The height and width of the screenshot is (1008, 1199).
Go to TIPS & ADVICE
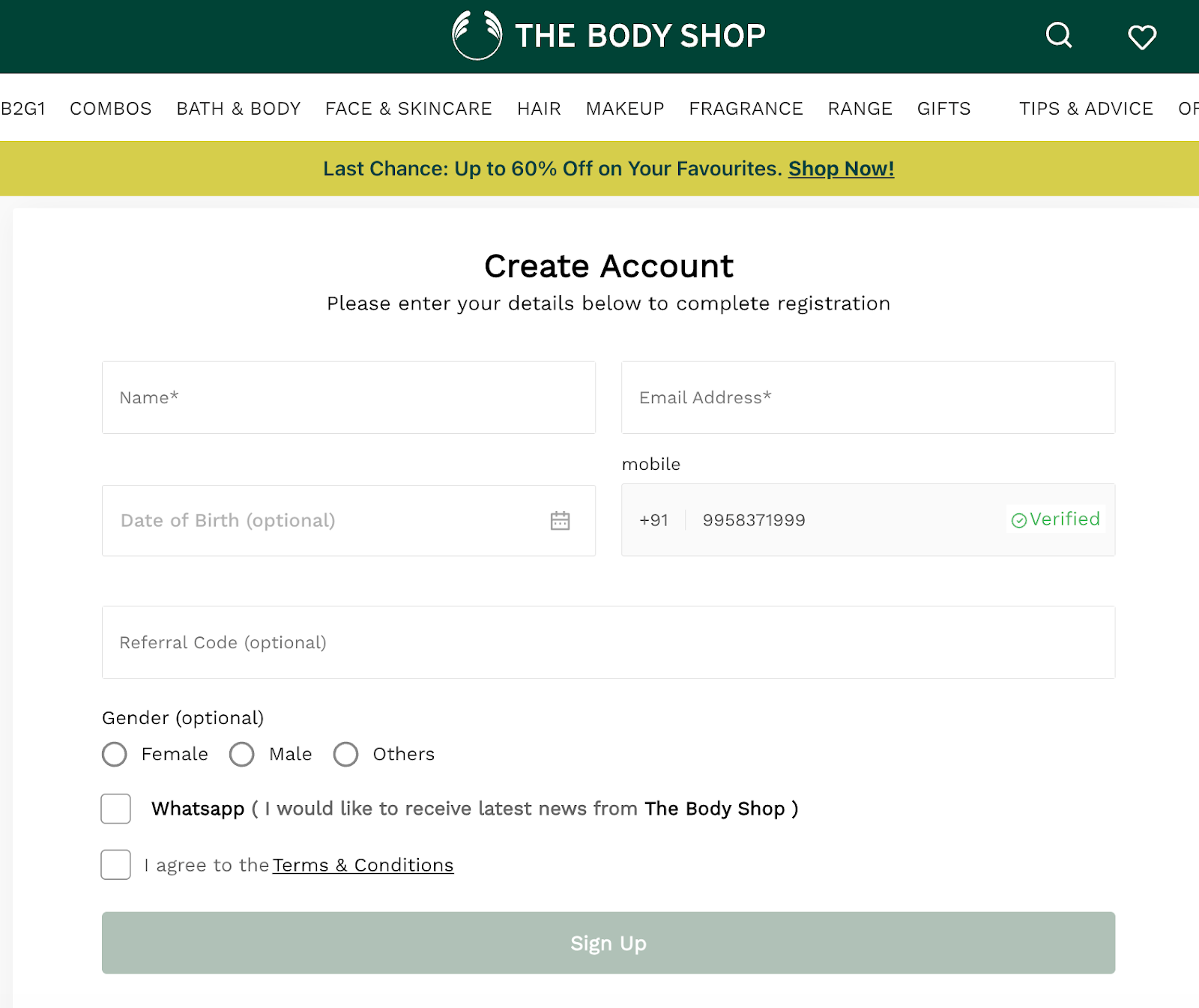(1086, 109)
